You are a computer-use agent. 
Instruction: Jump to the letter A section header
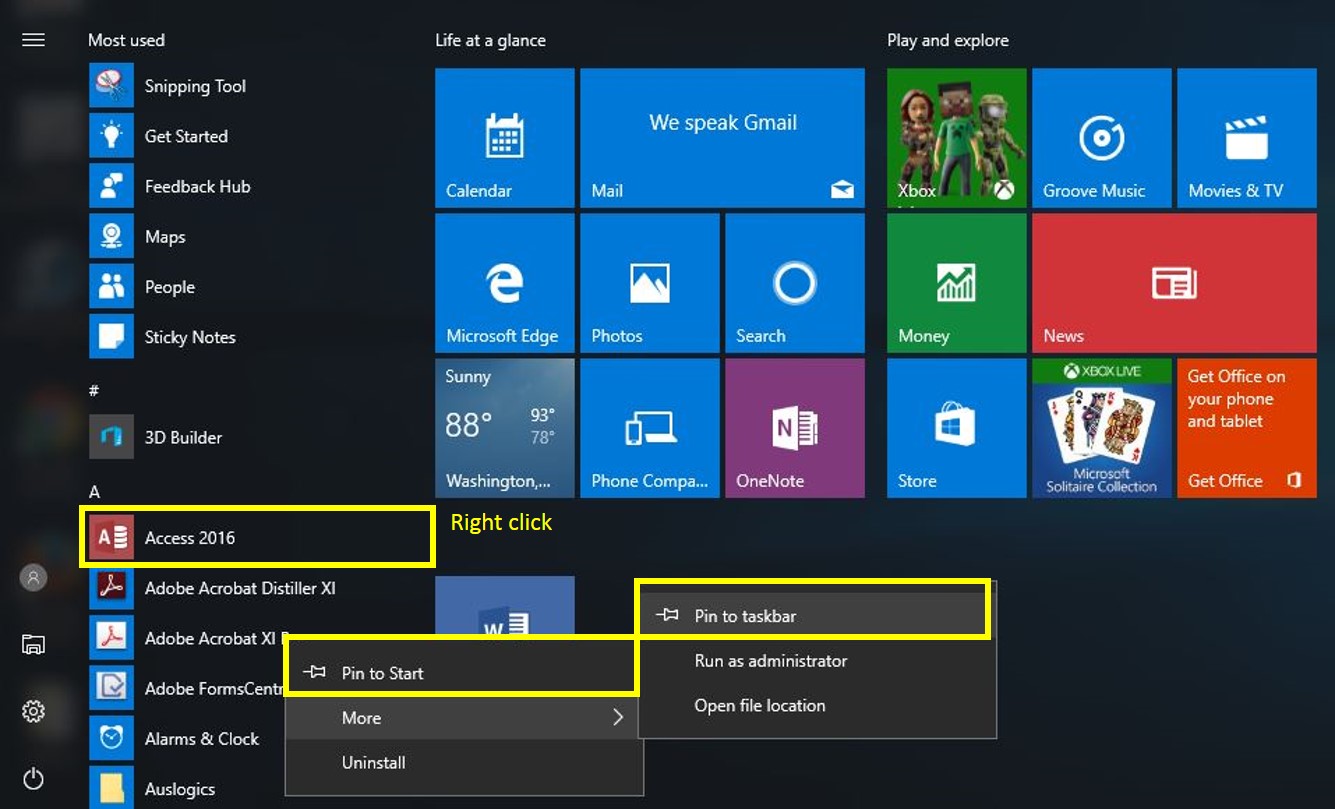[x=94, y=492]
